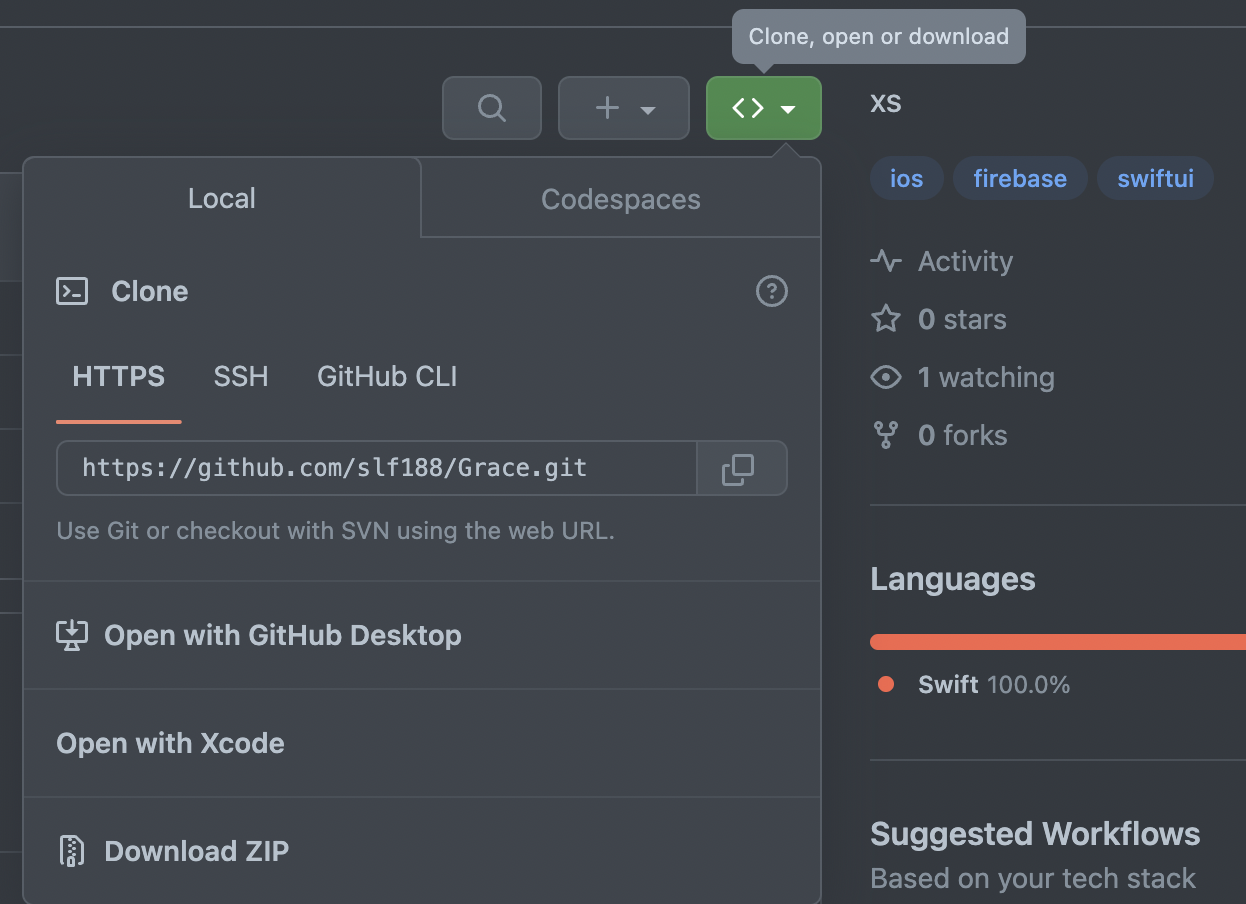The height and width of the screenshot is (904, 1246).
Task: View the 0 forks link
Action: click(939, 435)
